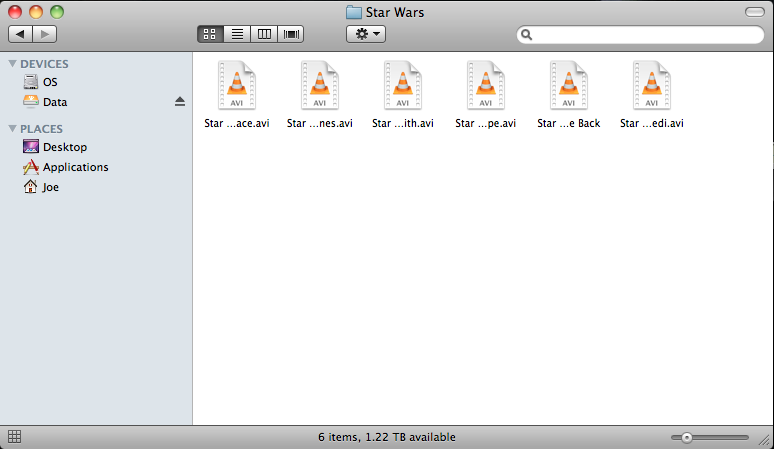
Task: Close the Star Wars window
Action: (15, 12)
